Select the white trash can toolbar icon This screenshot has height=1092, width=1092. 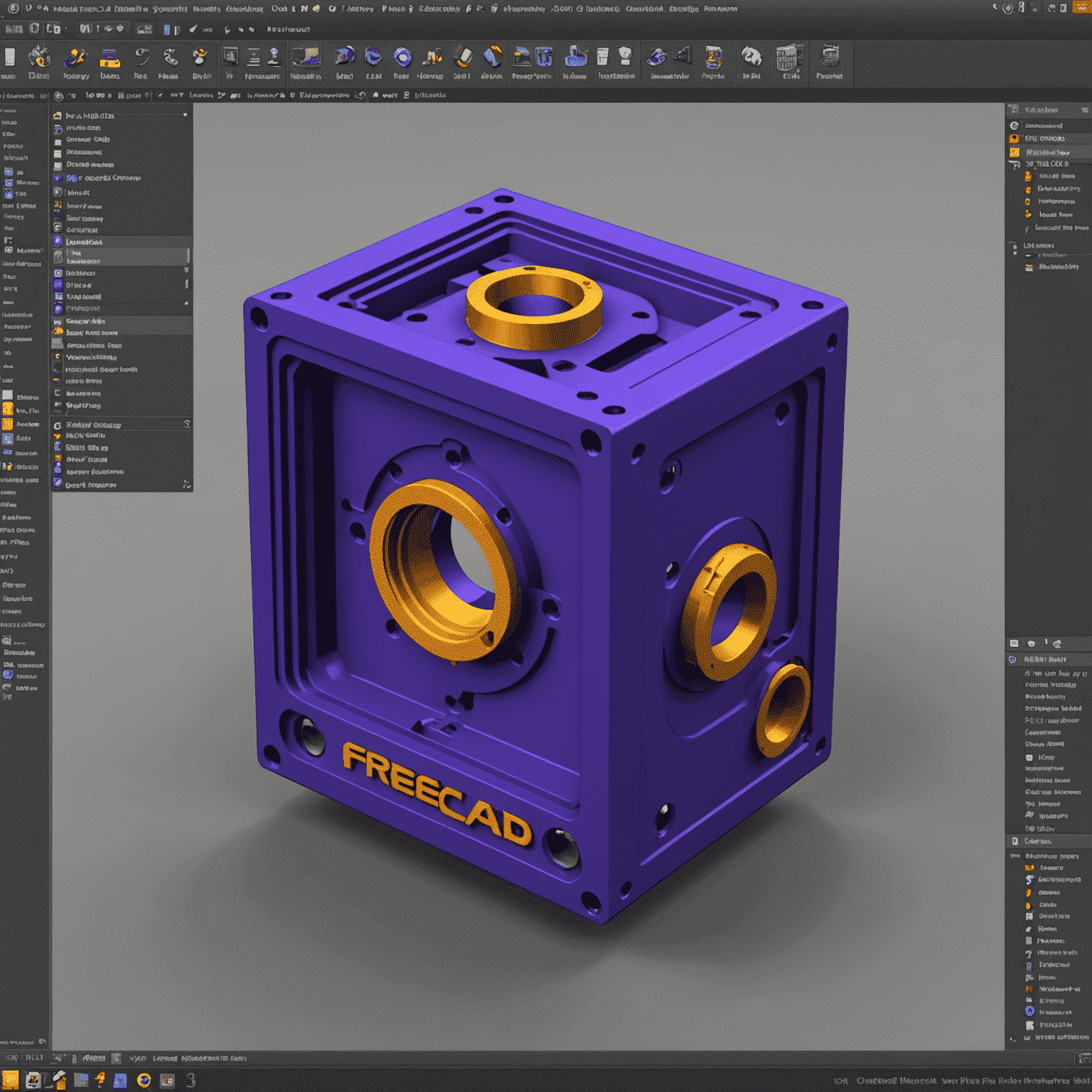(603, 56)
